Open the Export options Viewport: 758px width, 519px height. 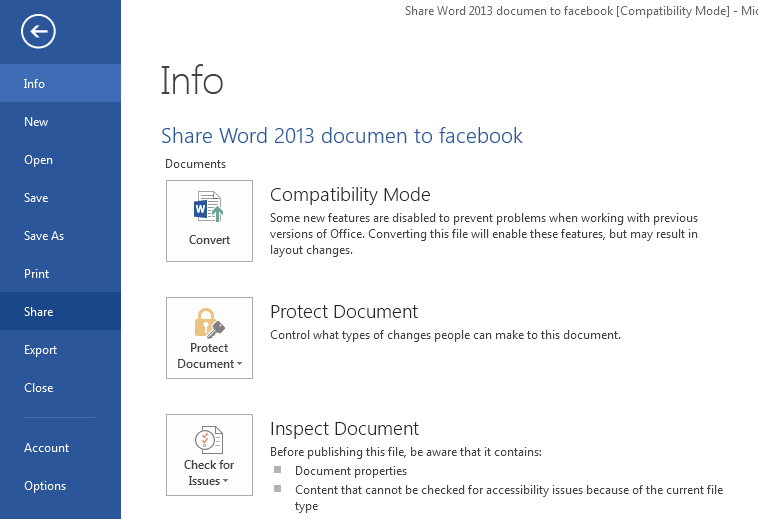pos(41,350)
